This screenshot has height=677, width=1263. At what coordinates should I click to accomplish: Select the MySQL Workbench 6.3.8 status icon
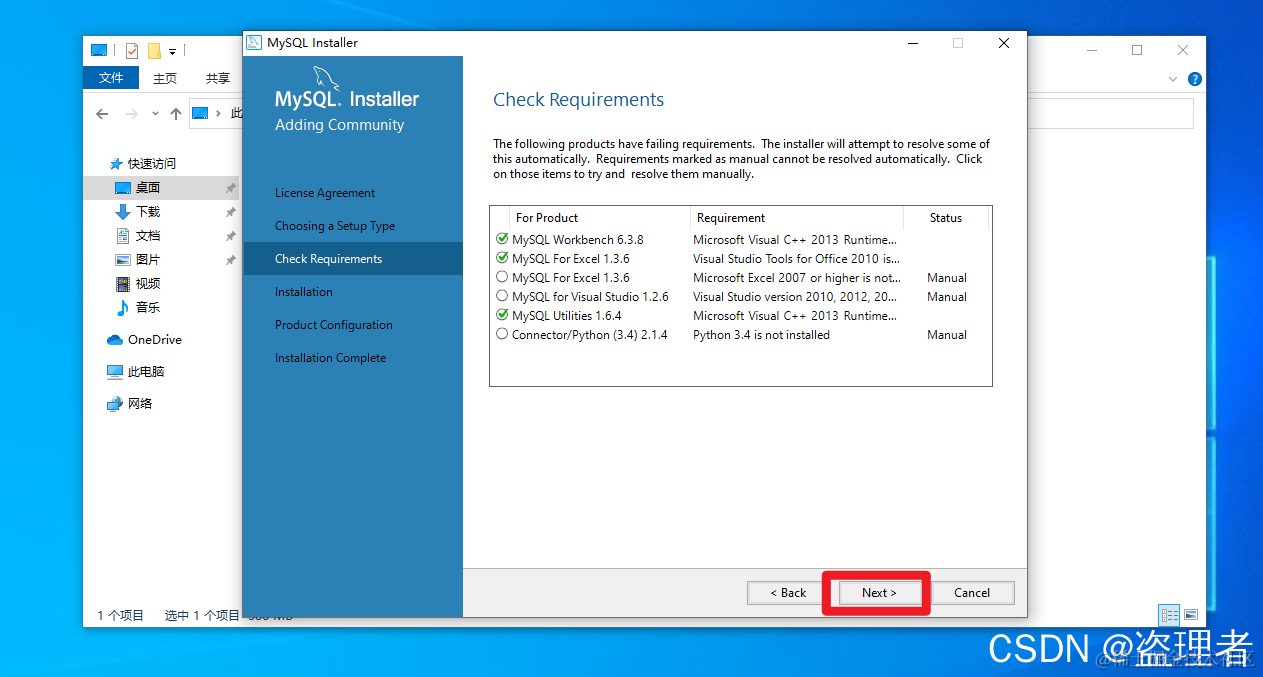tap(502, 239)
